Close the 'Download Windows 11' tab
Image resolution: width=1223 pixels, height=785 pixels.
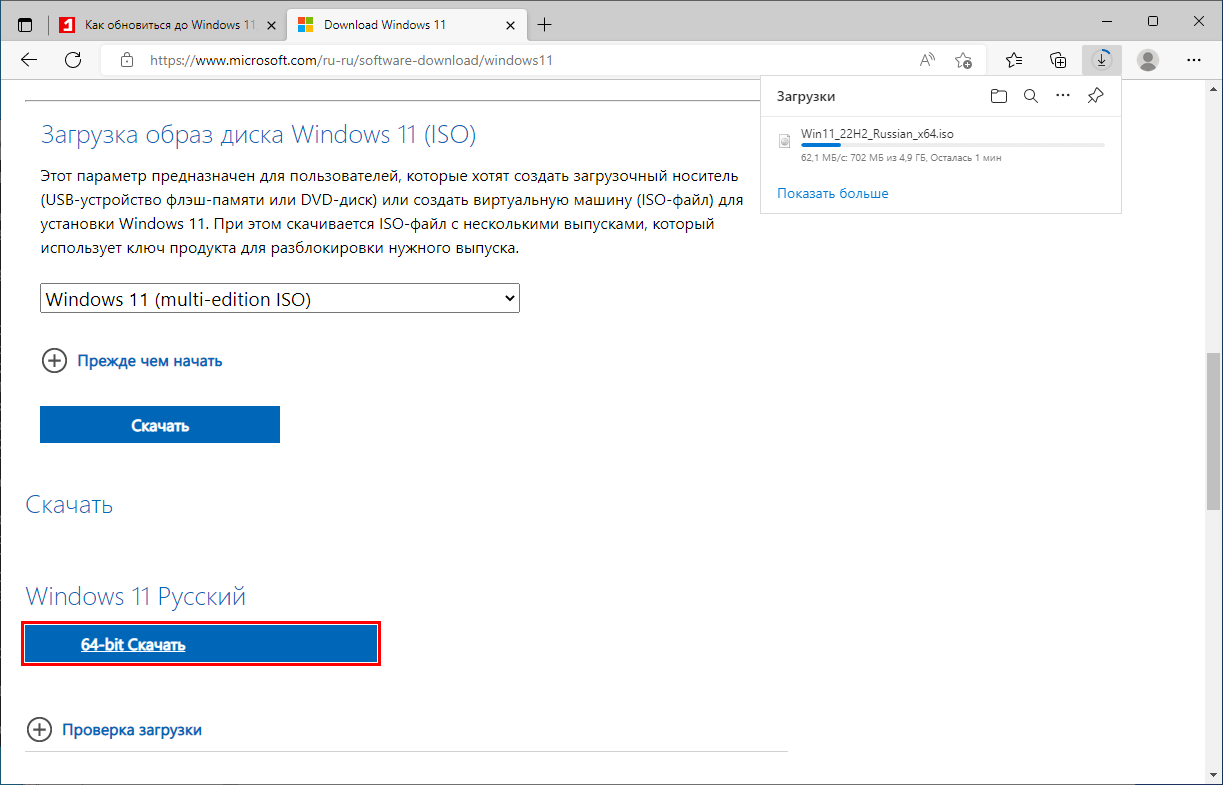pos(510,24)
